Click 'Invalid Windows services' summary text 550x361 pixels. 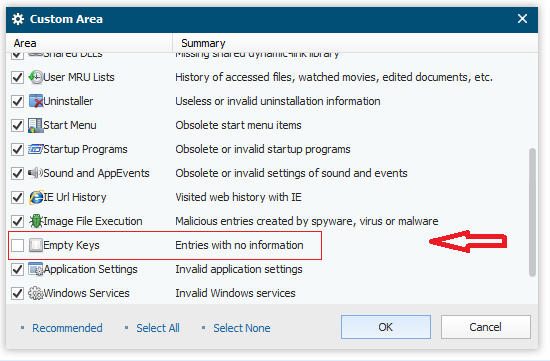click(x=235, y=293)
